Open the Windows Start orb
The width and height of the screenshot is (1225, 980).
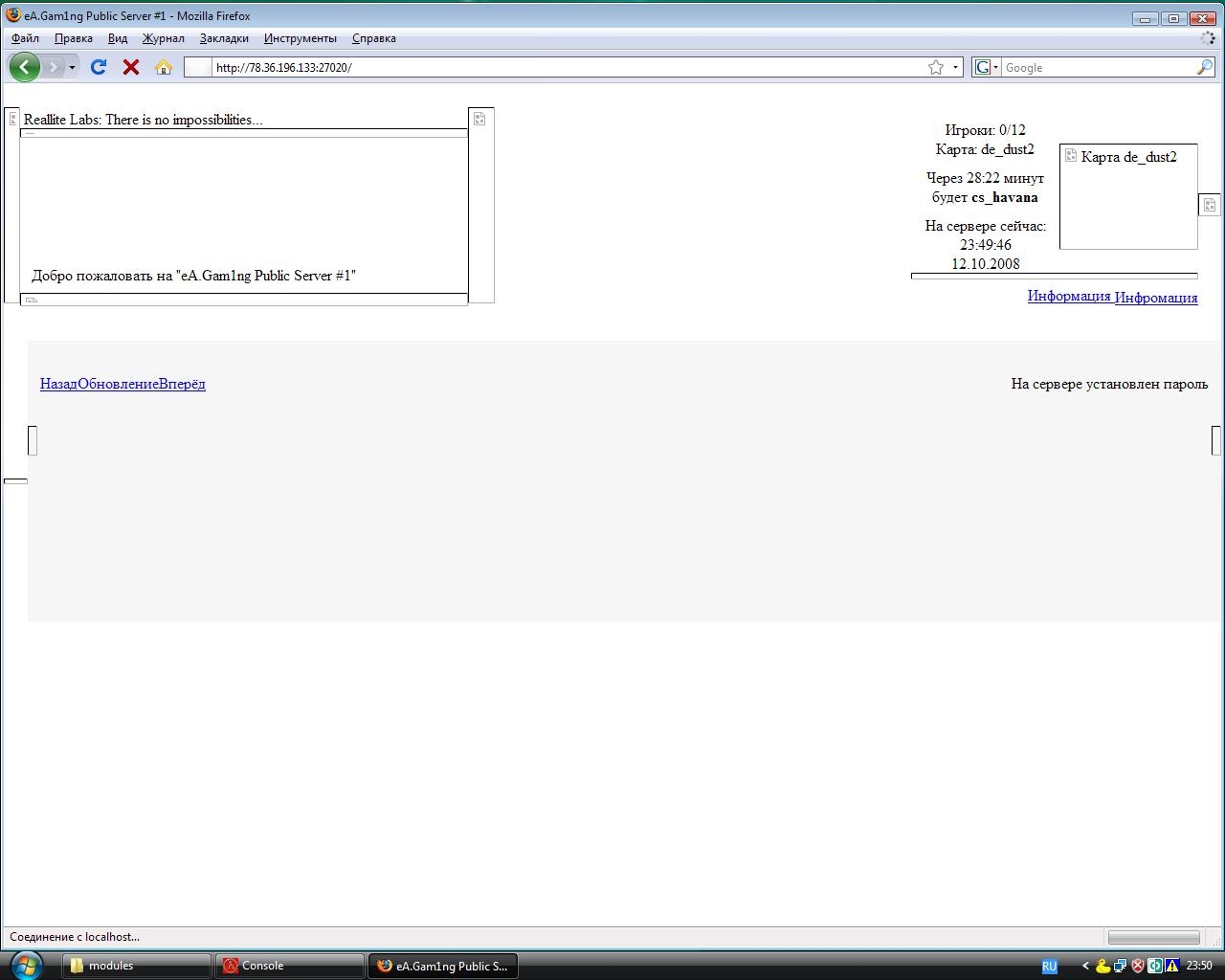click(26, 965)
